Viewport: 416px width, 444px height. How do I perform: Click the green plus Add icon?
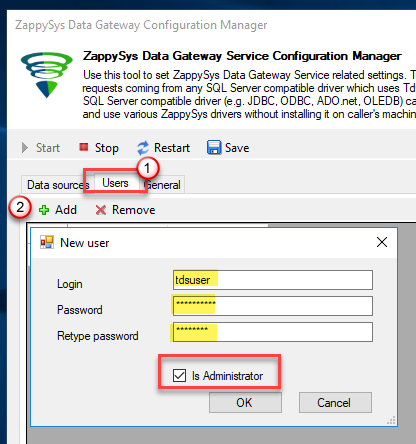click(x=44, y=210)
